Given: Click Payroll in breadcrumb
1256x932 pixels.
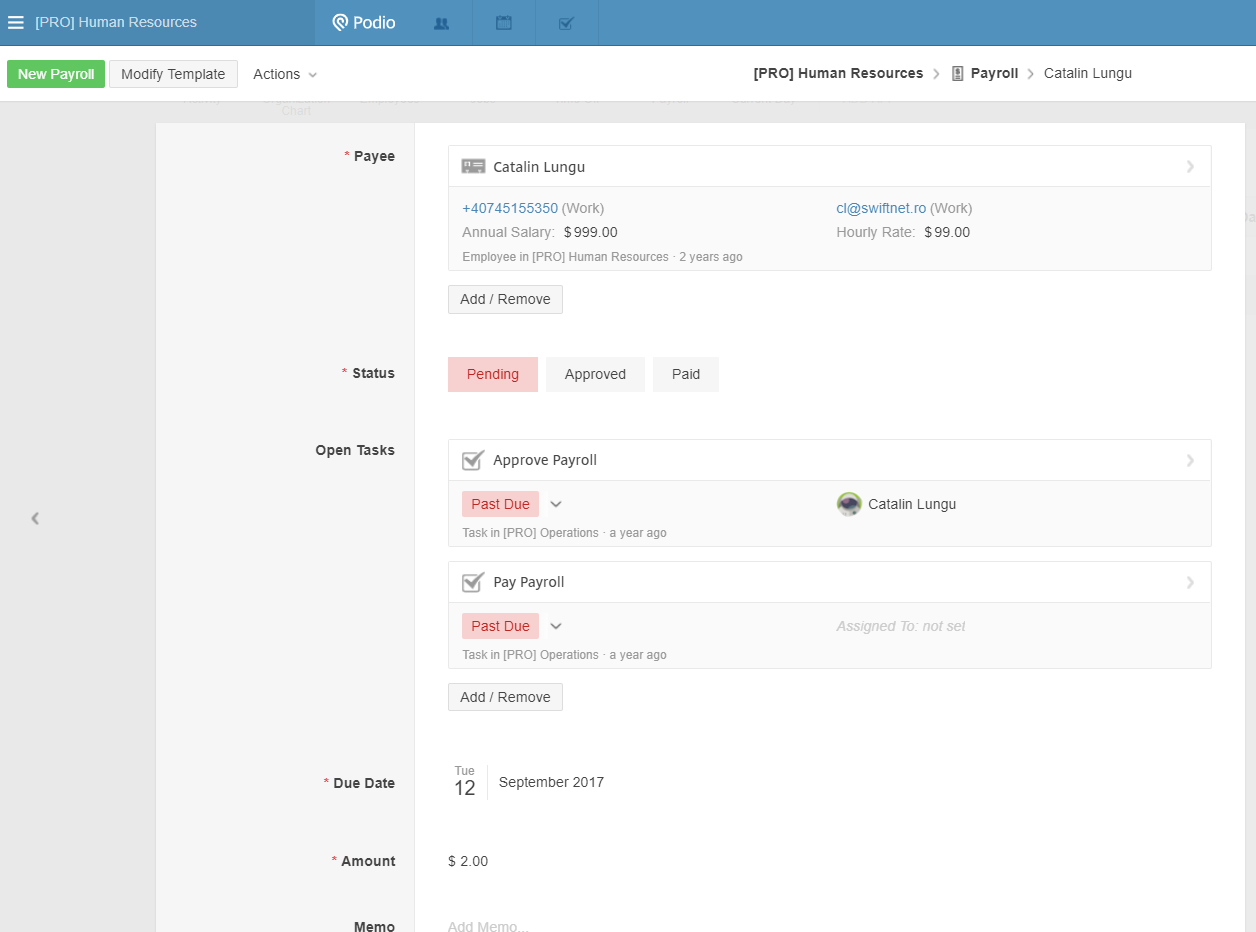Looking at the screenshot, I should click(x=994, y=73).
